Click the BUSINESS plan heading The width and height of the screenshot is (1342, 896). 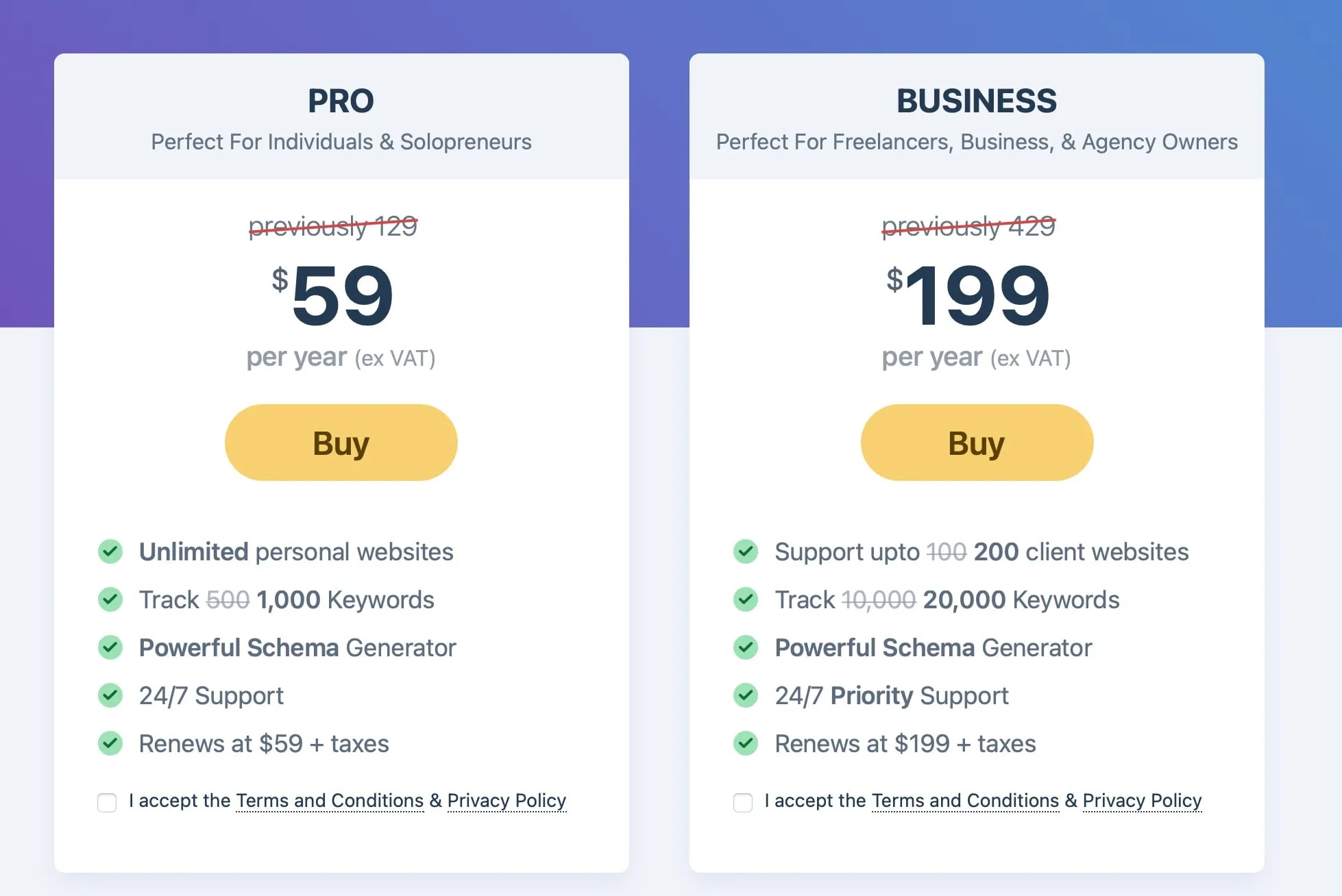pyautogui.click(x=977, y=101)
